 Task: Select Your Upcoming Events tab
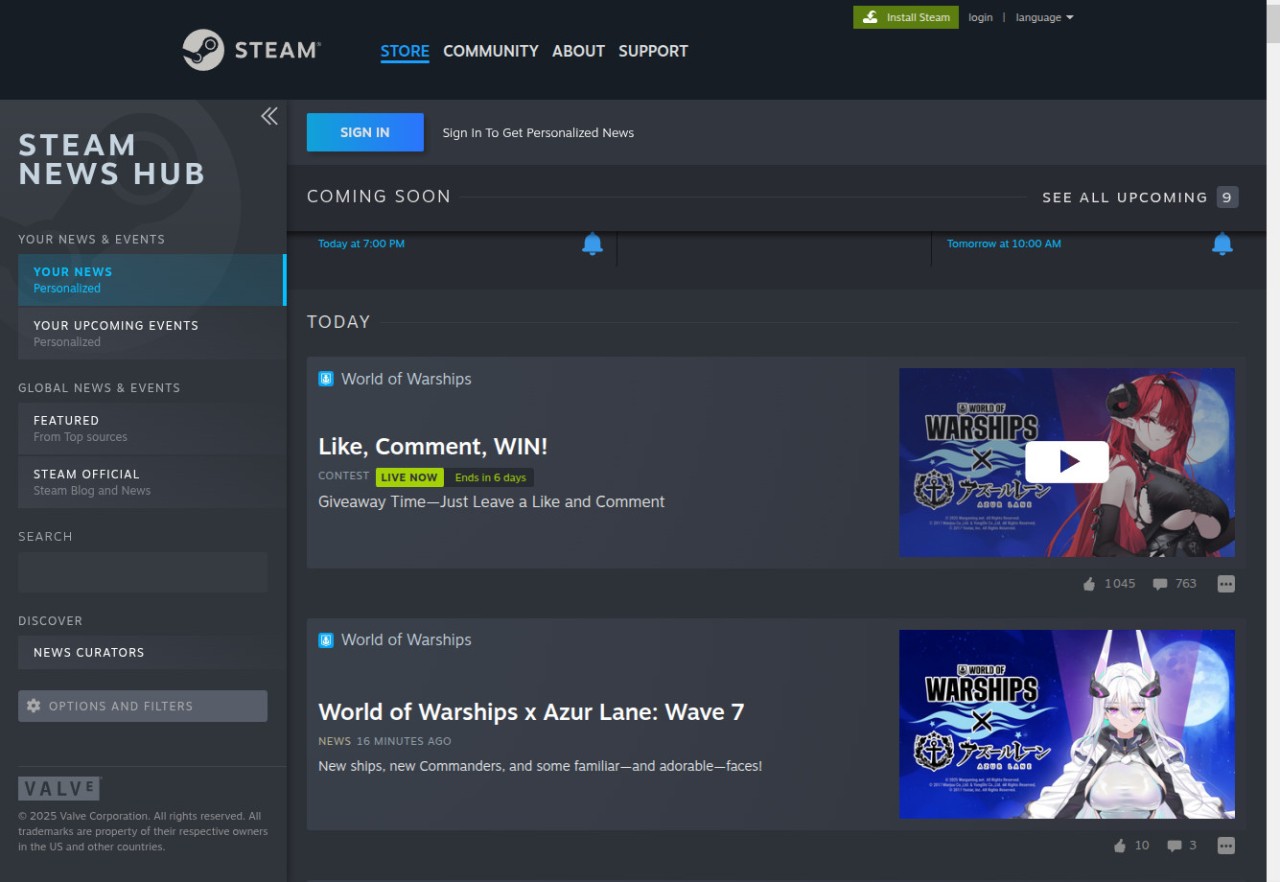coord(152,333)
